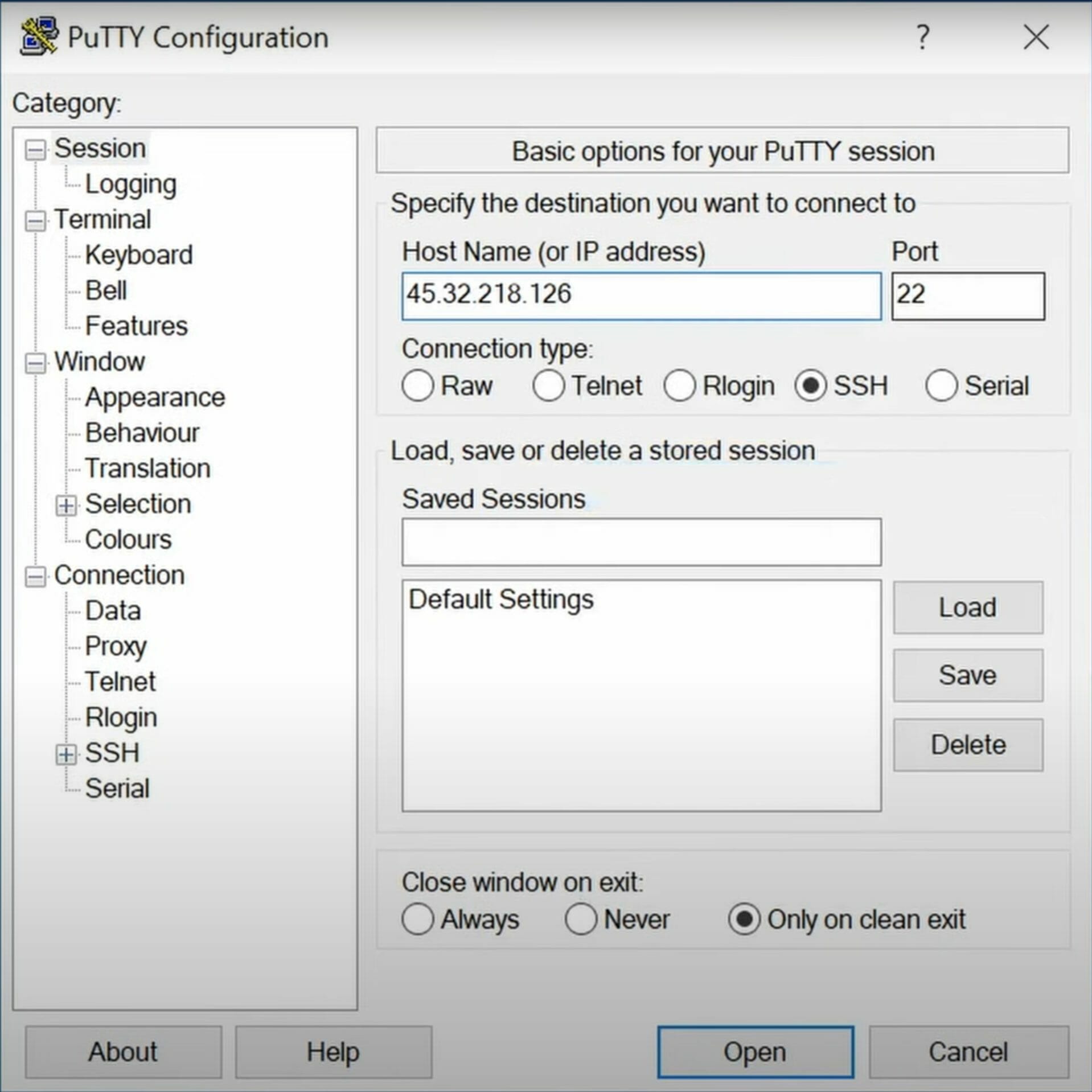Open the SSH connection

point(755,1052)
